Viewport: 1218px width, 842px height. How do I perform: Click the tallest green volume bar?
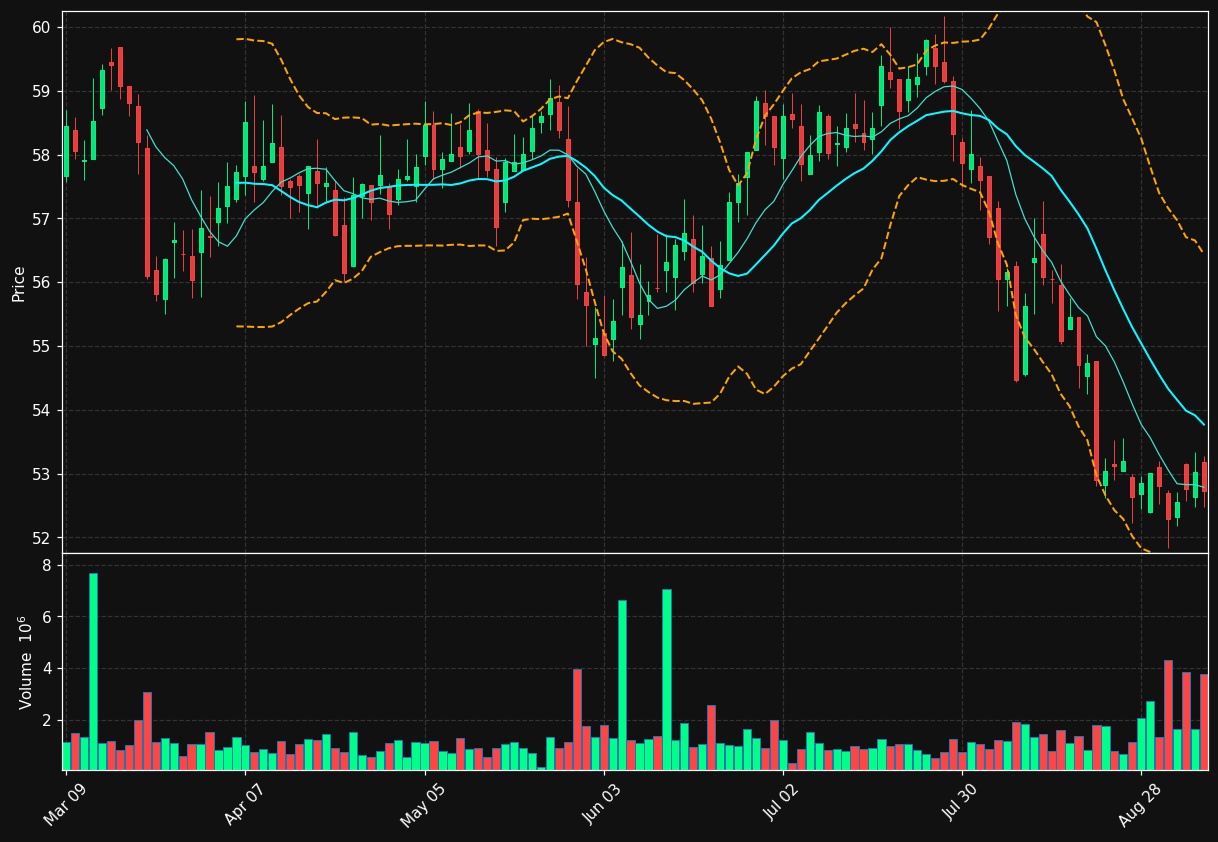pos(93,671)
